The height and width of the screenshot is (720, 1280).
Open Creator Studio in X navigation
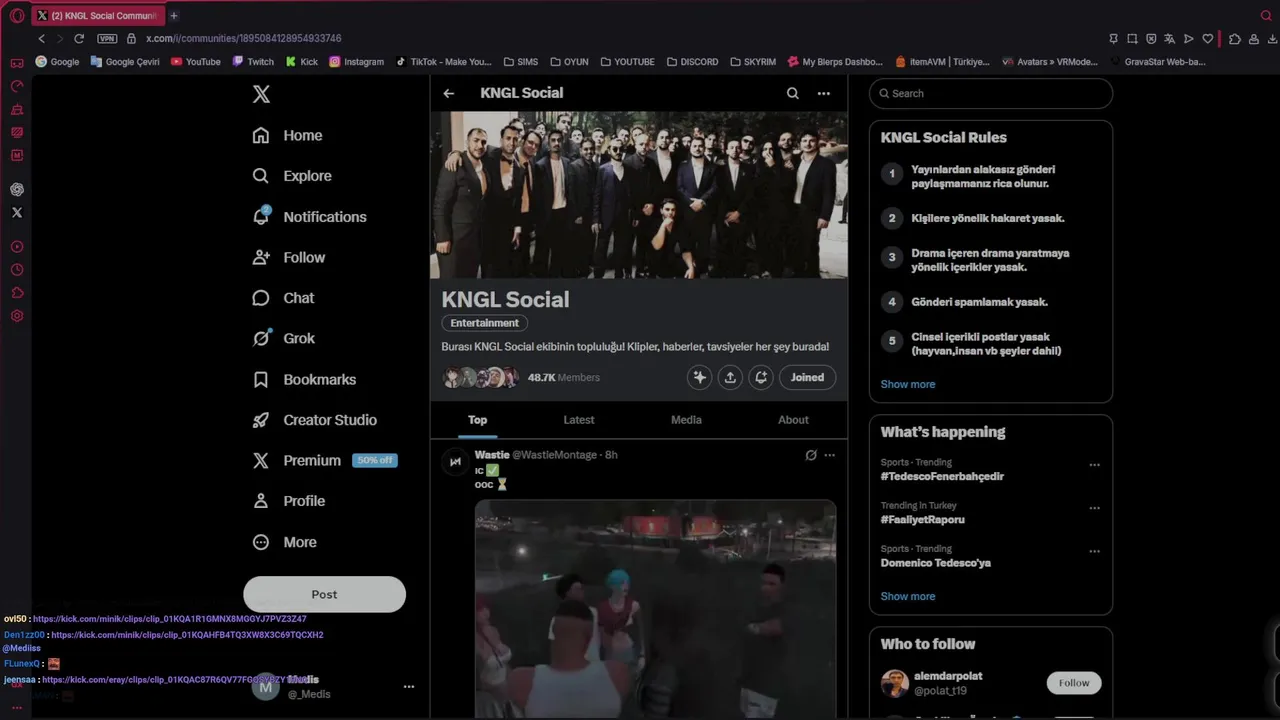tap(314, 420)
